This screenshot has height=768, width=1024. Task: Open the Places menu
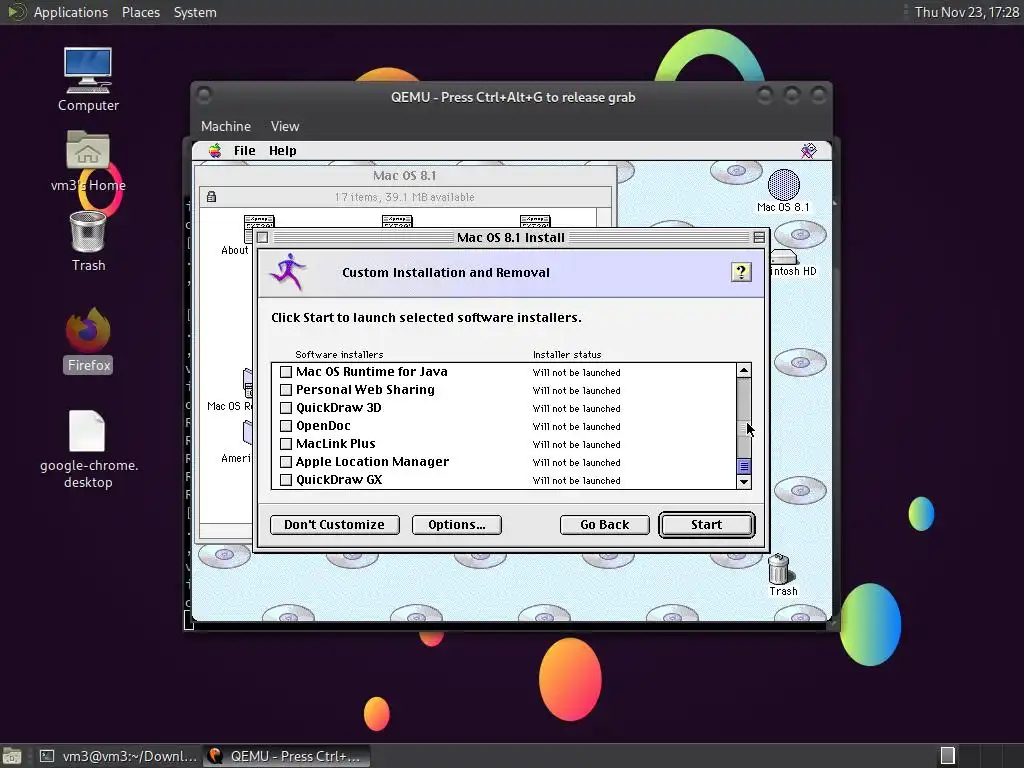tap(141, 12)
